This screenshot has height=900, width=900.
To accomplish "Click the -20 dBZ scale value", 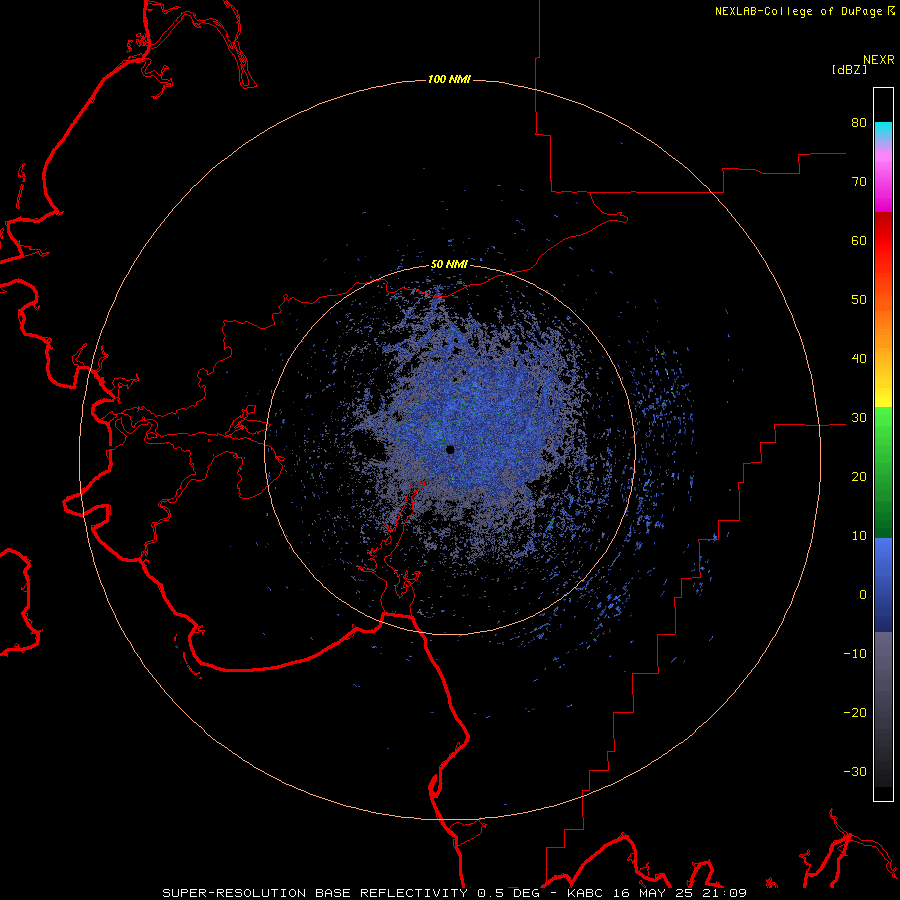I will click(x=855, y=713).
